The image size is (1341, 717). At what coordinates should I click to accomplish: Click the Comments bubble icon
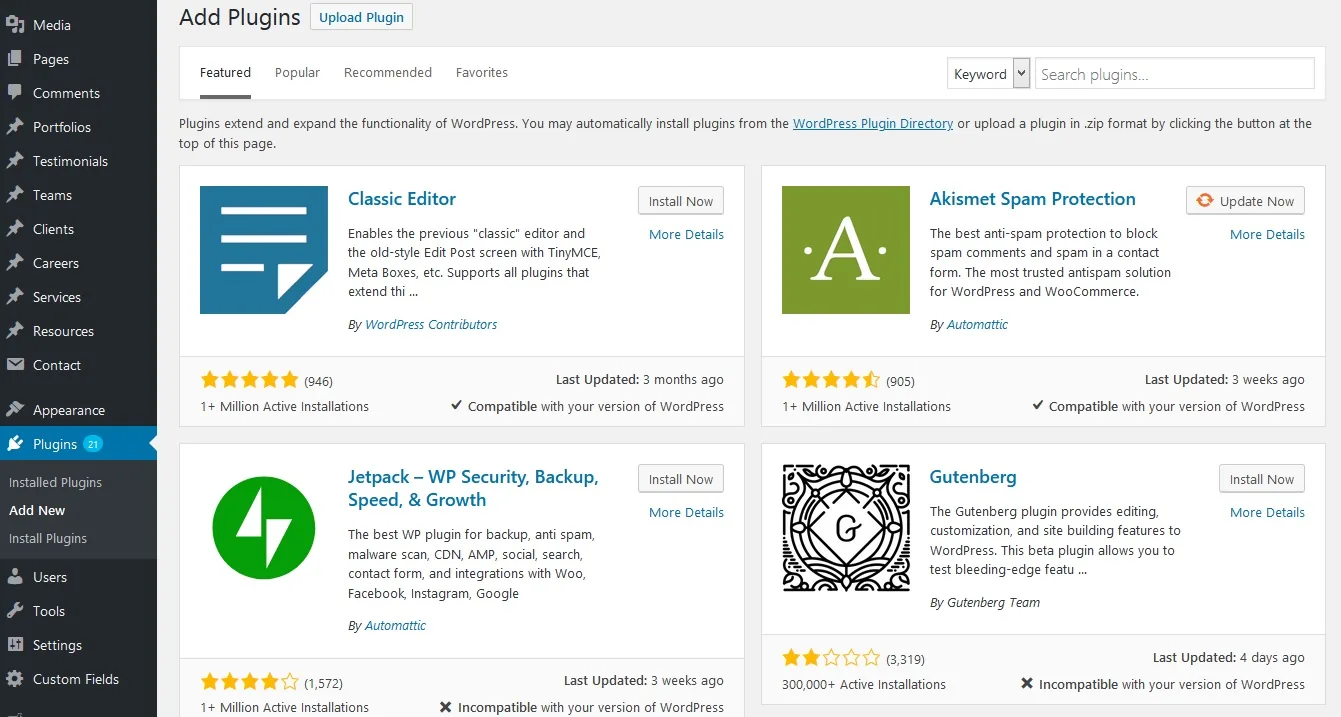[x=15, y=93]
